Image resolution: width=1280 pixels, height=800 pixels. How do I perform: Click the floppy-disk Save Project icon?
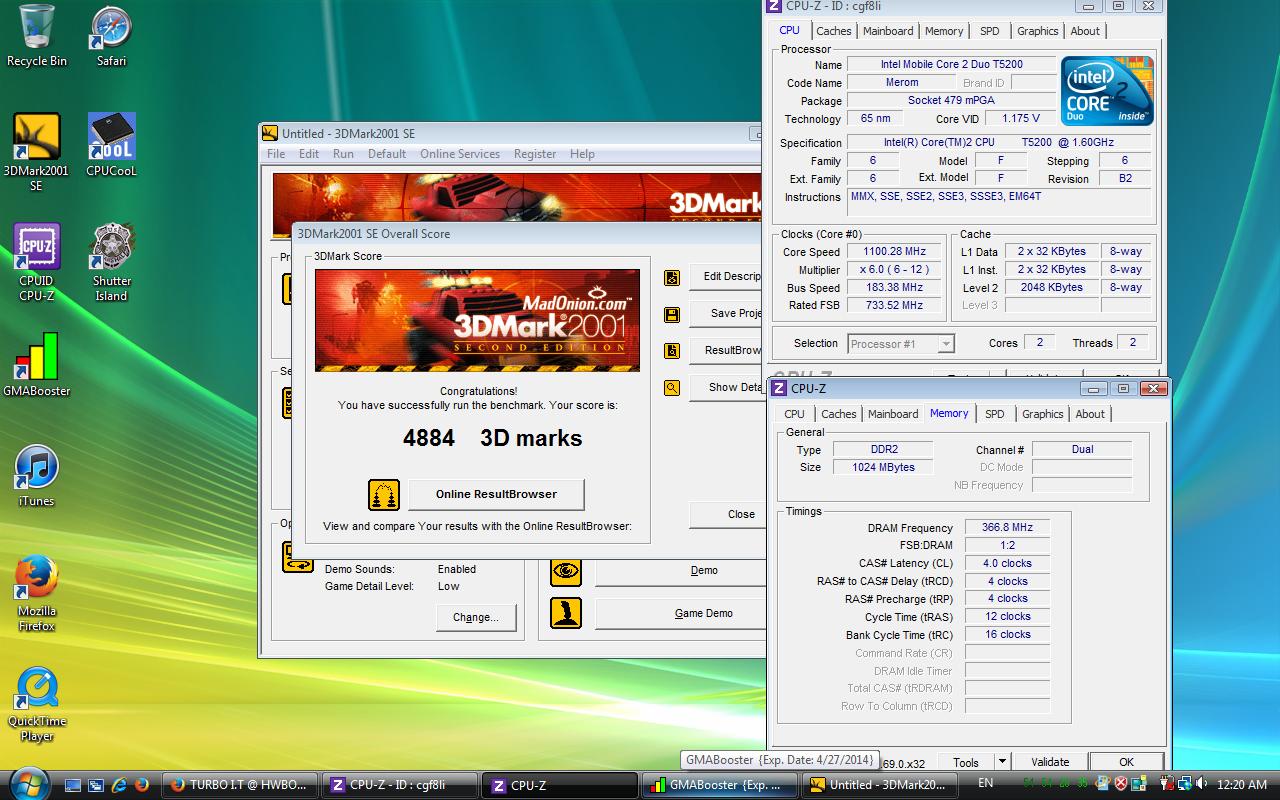(672, 314)
